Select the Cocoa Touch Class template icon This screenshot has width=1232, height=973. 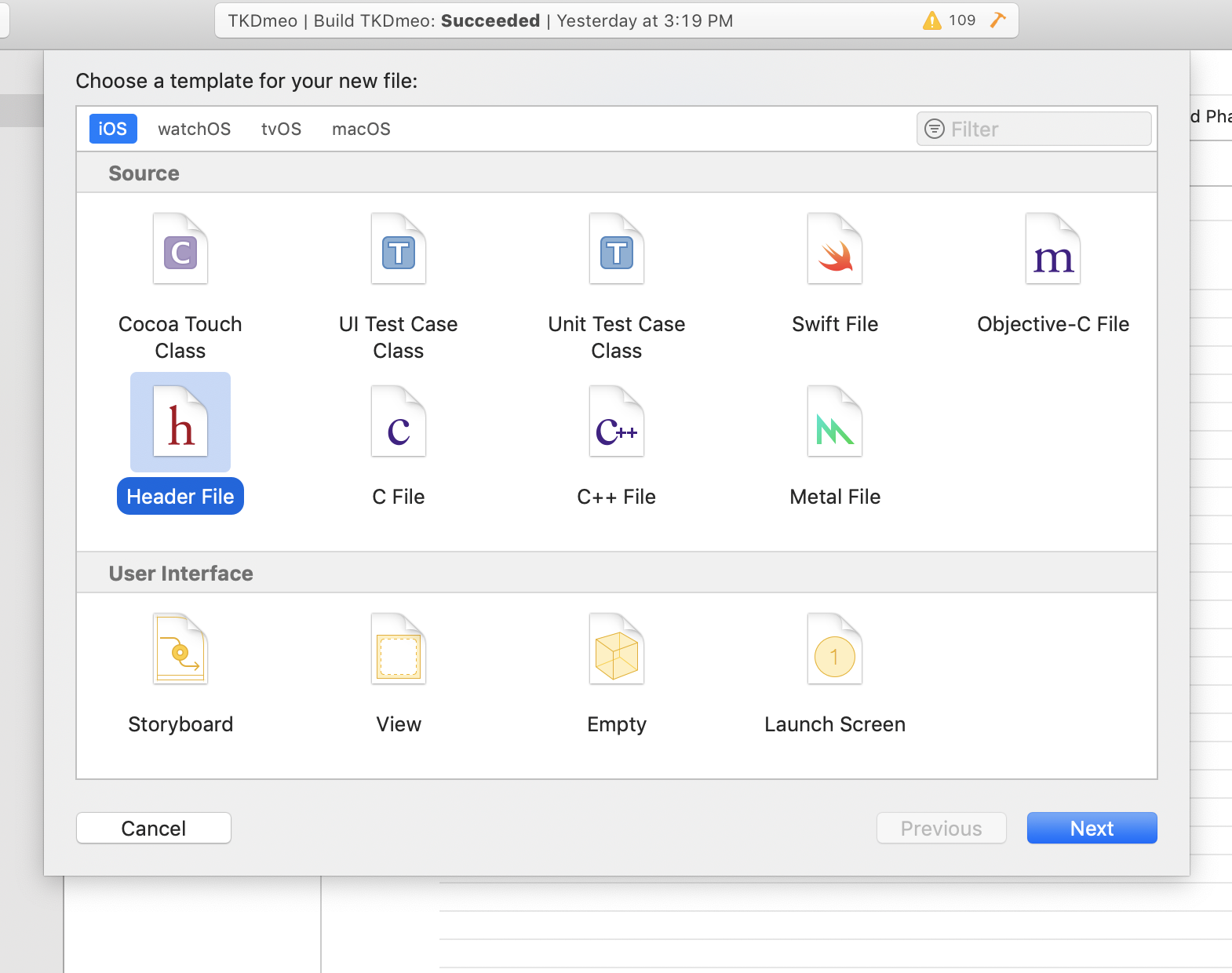[180, 249]
